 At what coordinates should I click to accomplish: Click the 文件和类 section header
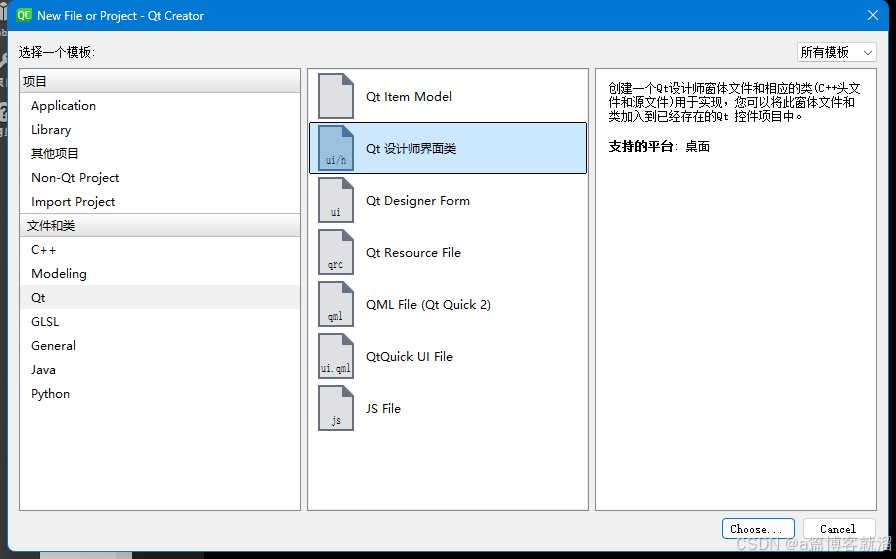pos(160,225)
